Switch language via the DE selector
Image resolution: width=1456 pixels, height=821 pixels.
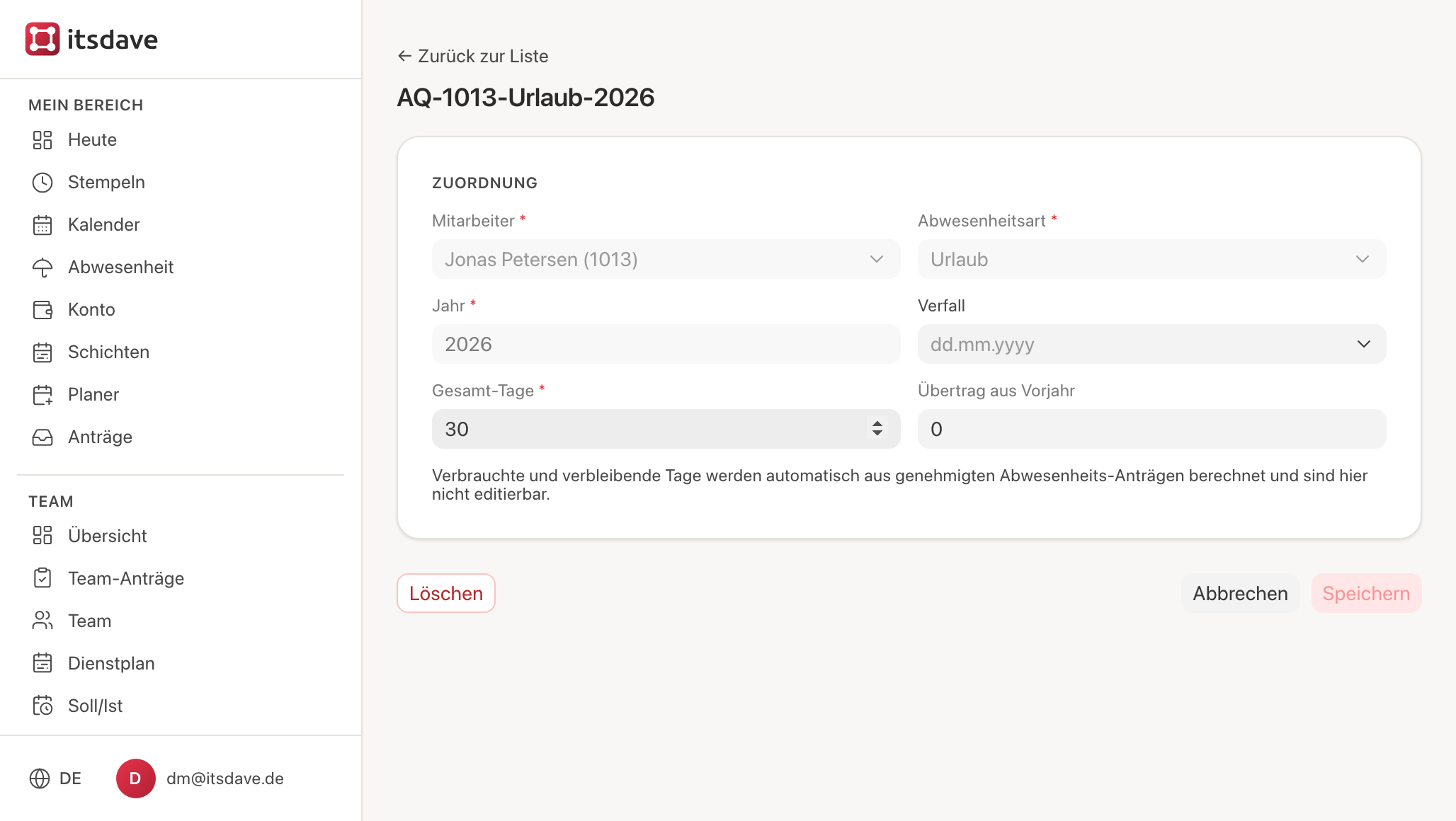[x=55, y=779]
